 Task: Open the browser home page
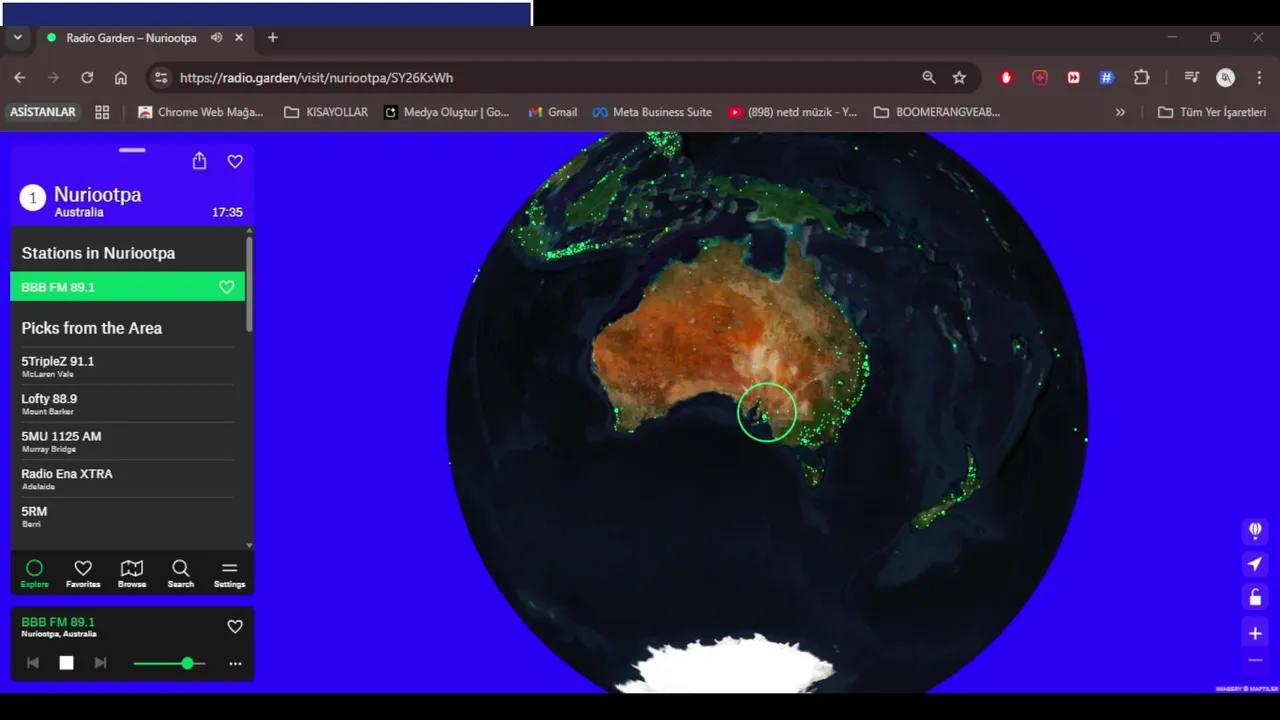[x=121, y=77]
